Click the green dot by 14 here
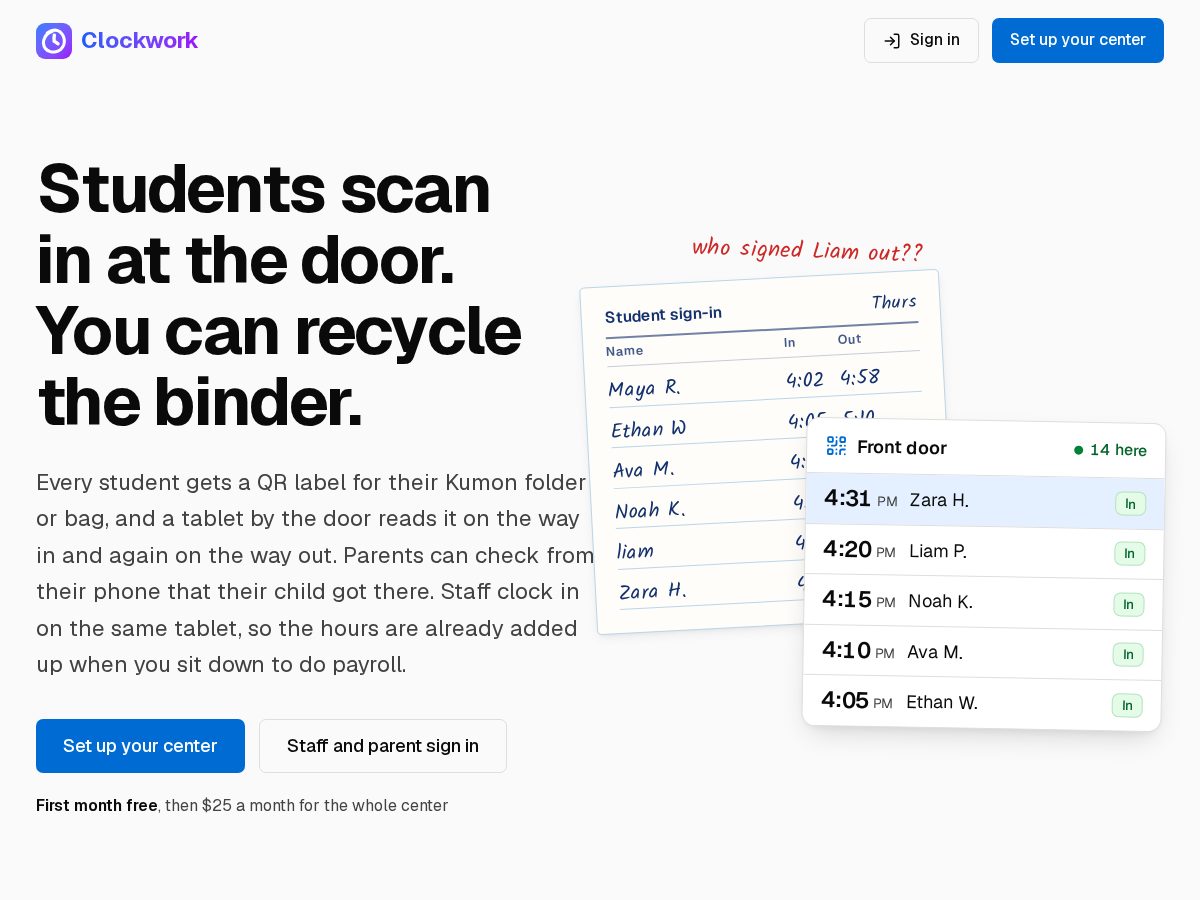 pos(1078,450)
